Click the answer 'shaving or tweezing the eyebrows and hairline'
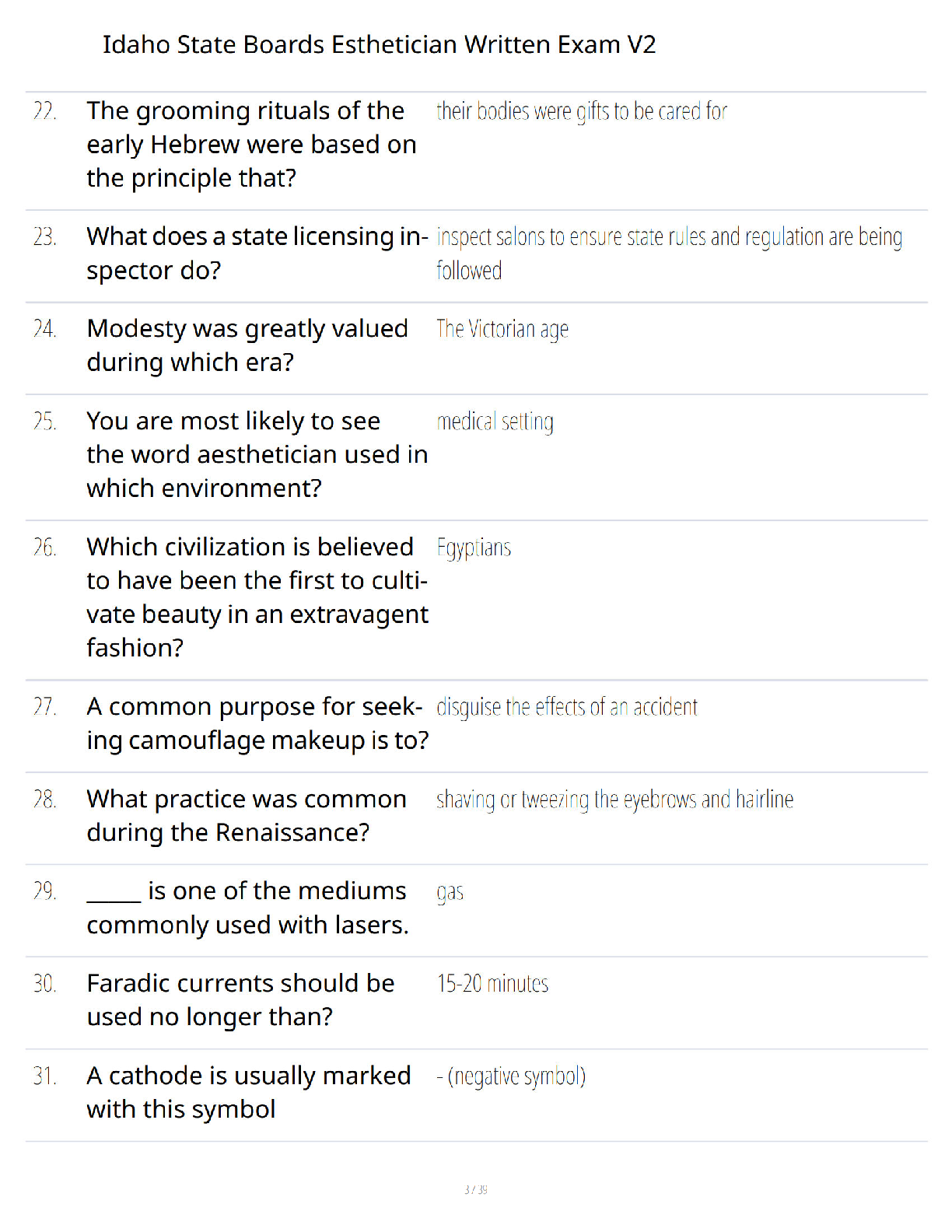The image size is (952, 1232). (x=614, y=800)
